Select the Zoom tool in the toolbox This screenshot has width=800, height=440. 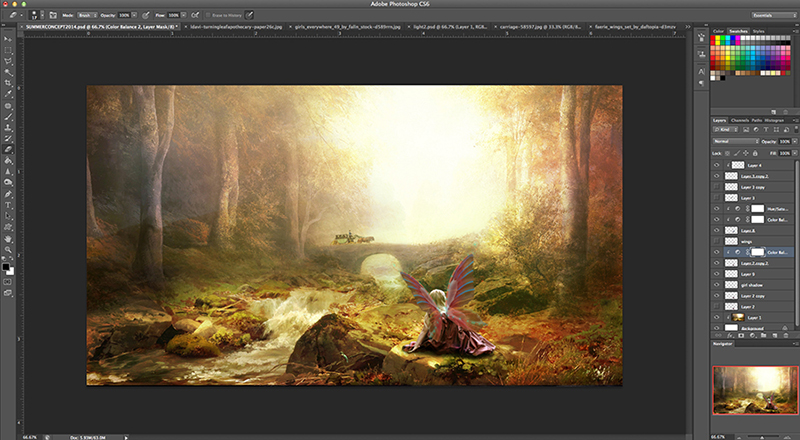pyautogui.click(x=8, y=250)
